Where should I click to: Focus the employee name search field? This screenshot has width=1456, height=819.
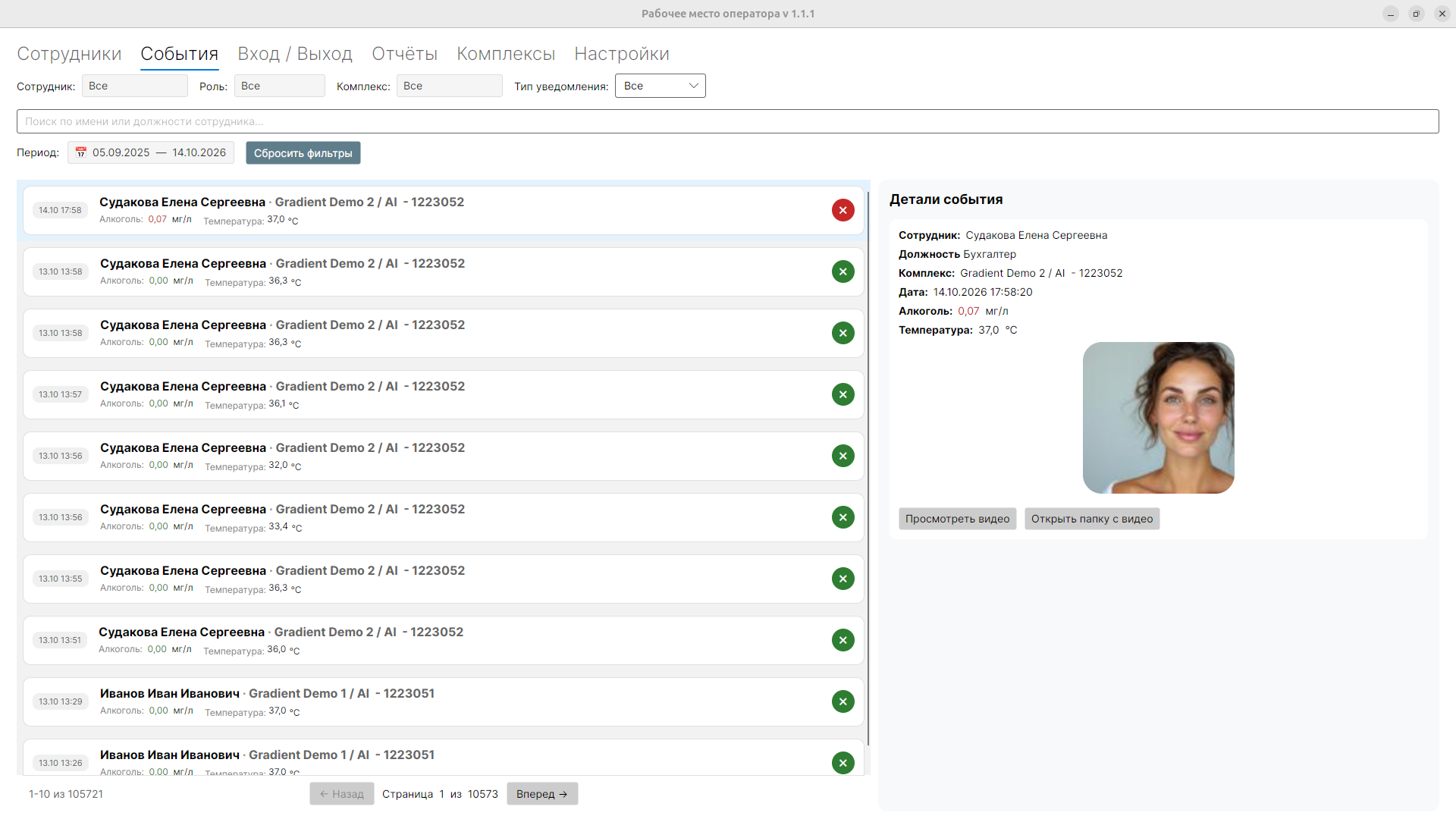coord(728,121)
